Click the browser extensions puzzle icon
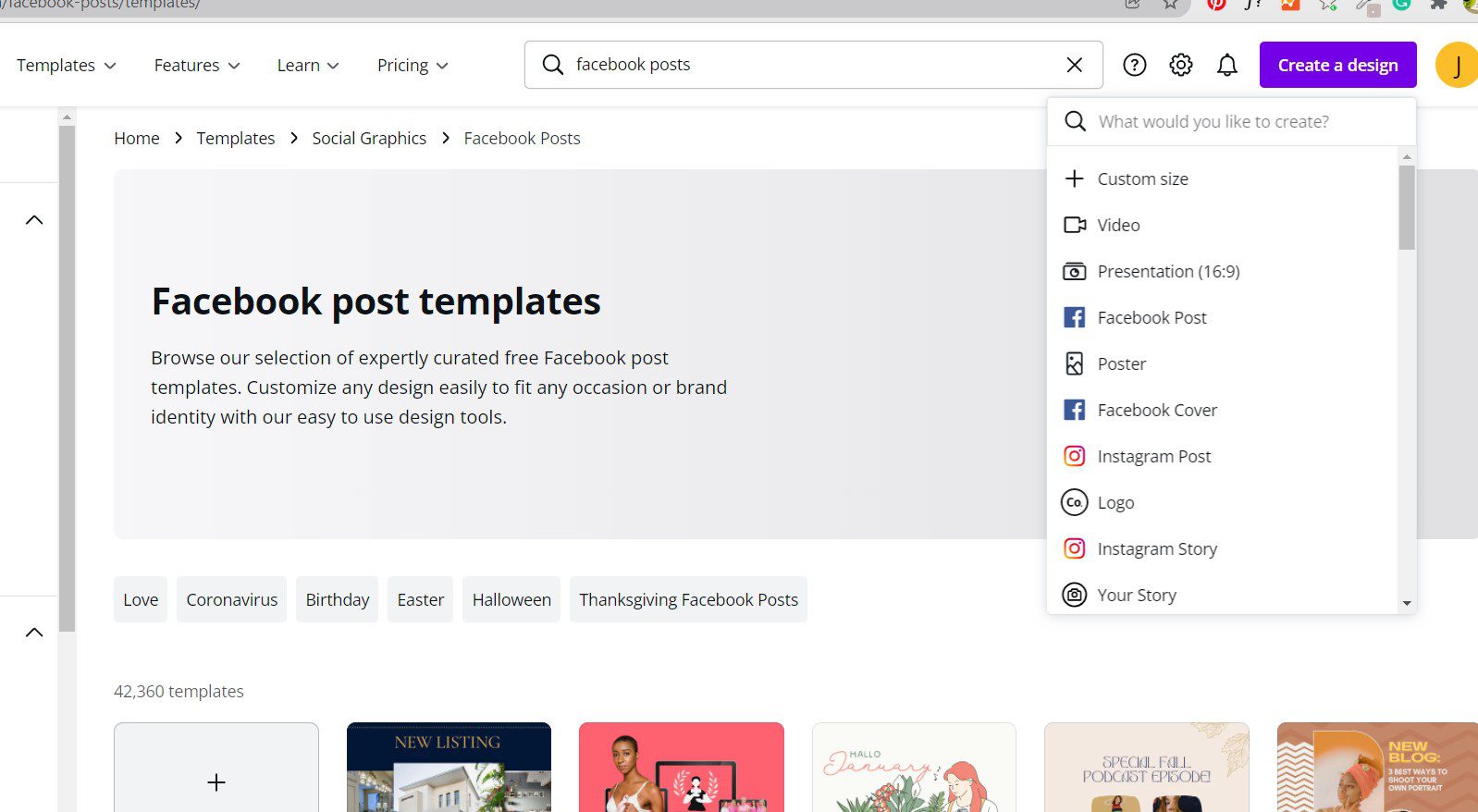This screenshot has width=1478, height=812. (x=1438, y=4)
